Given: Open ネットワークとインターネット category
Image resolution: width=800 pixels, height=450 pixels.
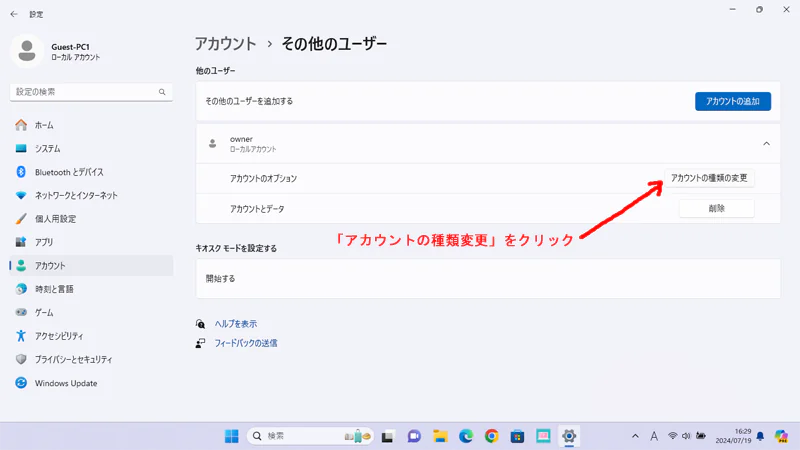Looking at the screenshot, I should (91, 195).
